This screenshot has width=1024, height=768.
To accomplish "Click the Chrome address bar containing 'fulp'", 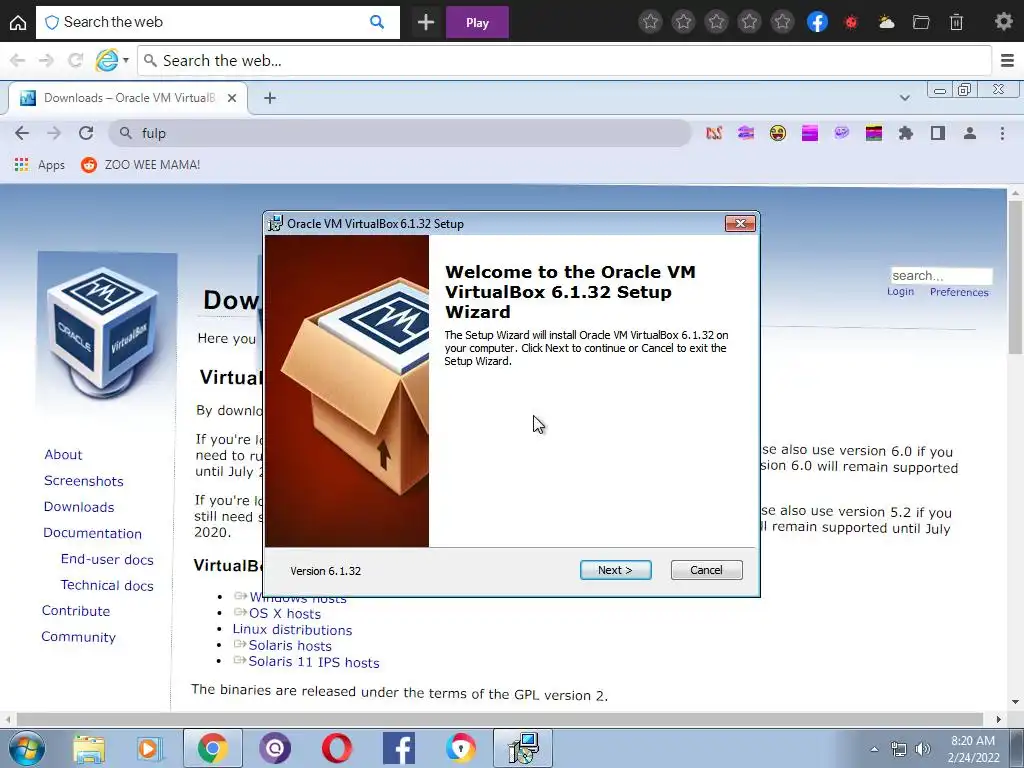I will (400, 133).
